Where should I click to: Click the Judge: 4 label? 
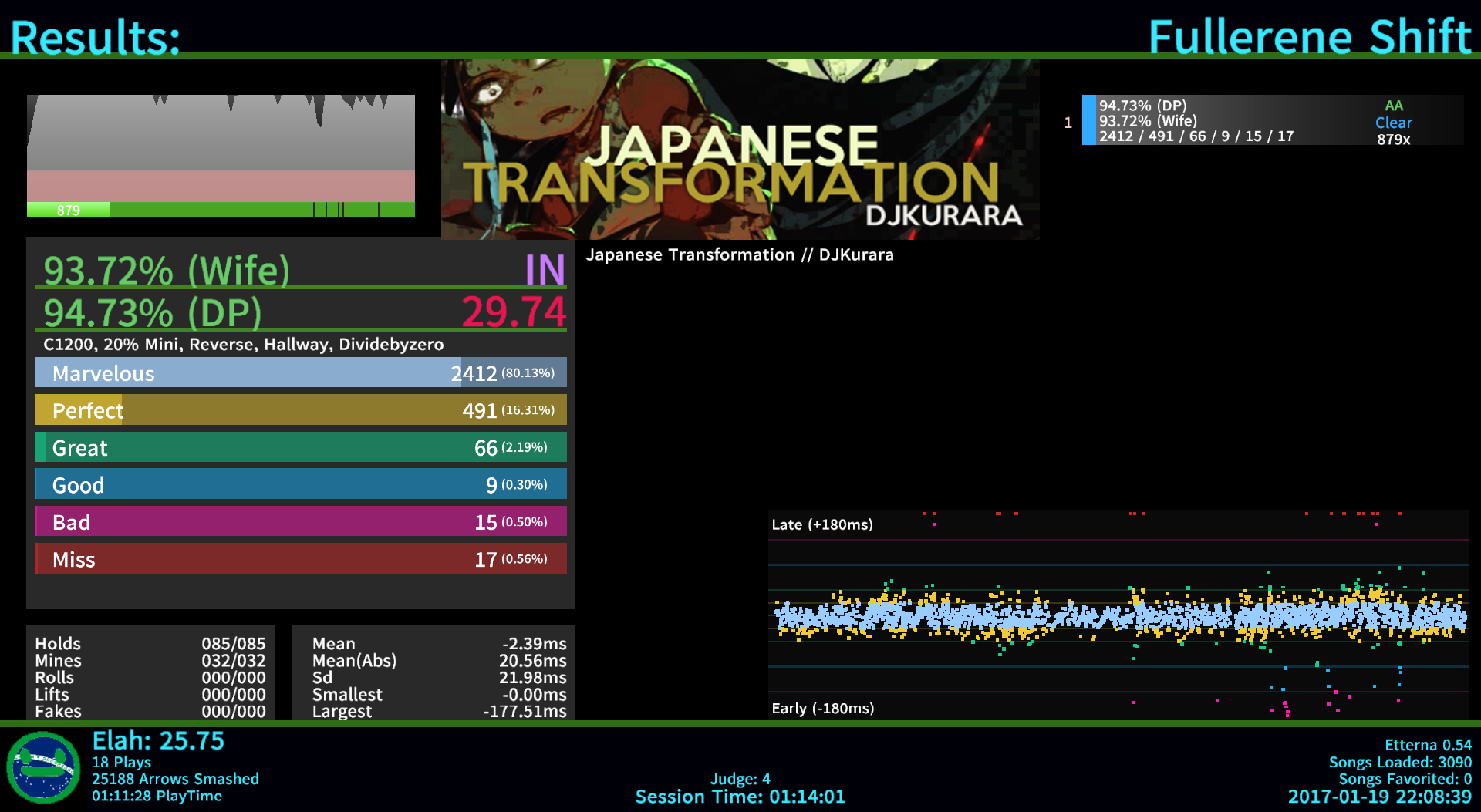pyautogui.click(x=740, y=779)
